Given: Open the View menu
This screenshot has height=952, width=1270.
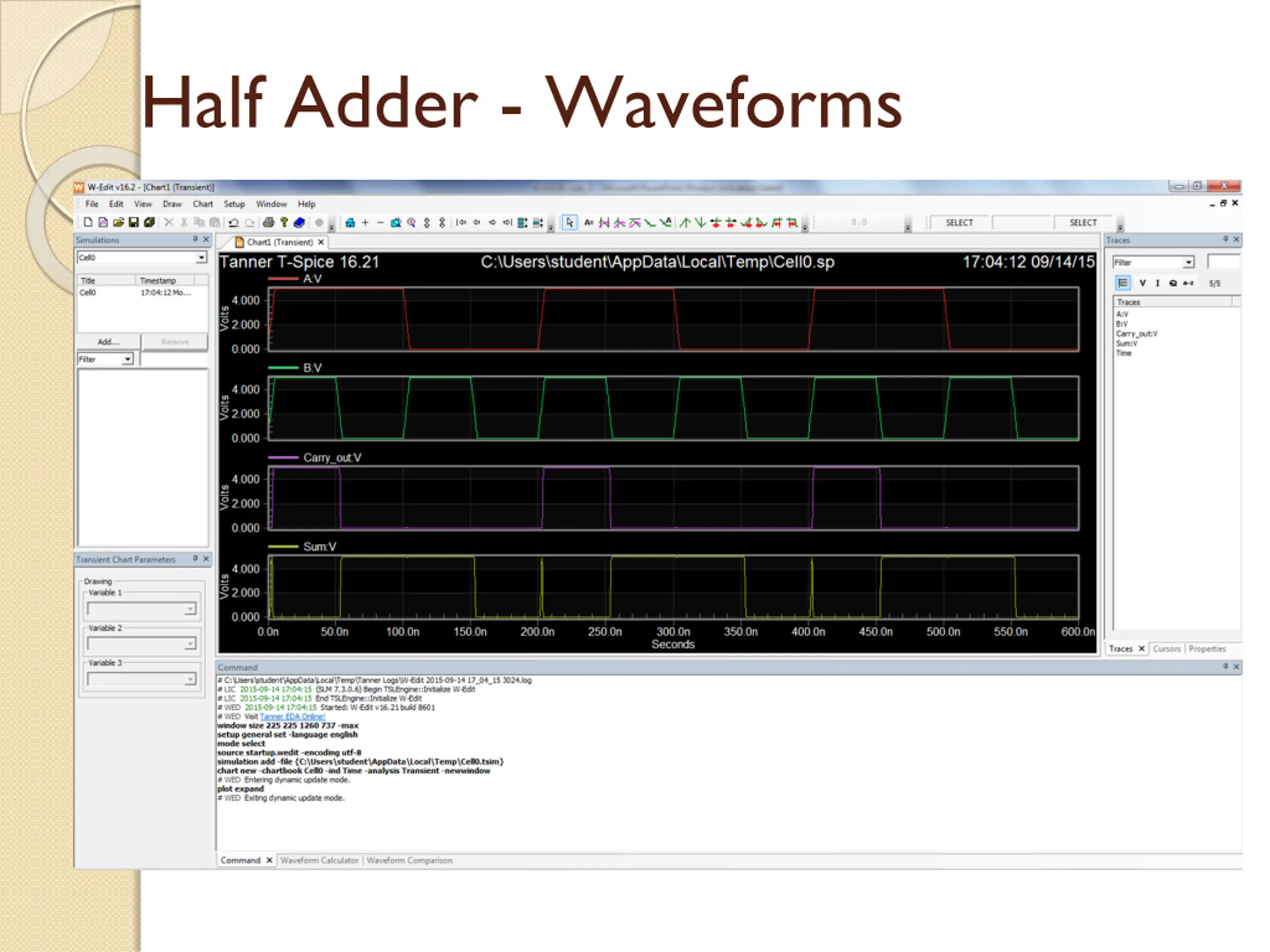Looking at the screenshot, I should pos(143,204).
